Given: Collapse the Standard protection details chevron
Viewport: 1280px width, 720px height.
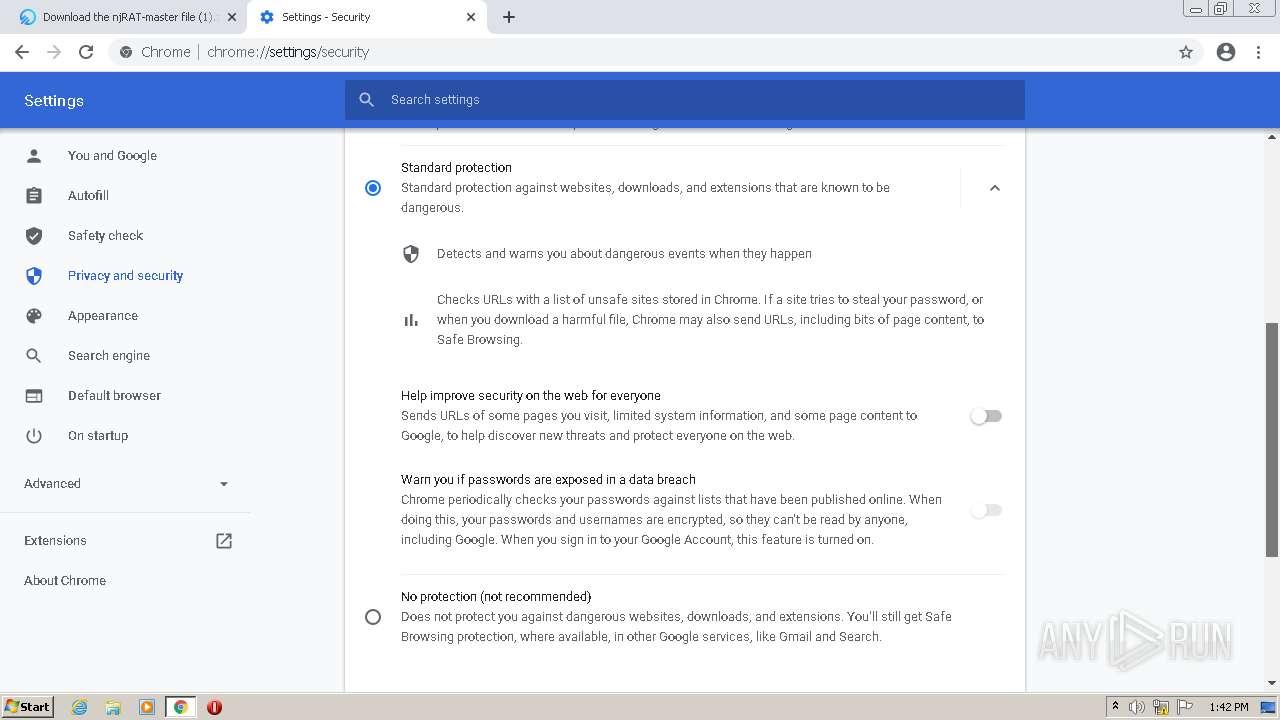Looking at the screenshot, I should (x=994, y=188).
